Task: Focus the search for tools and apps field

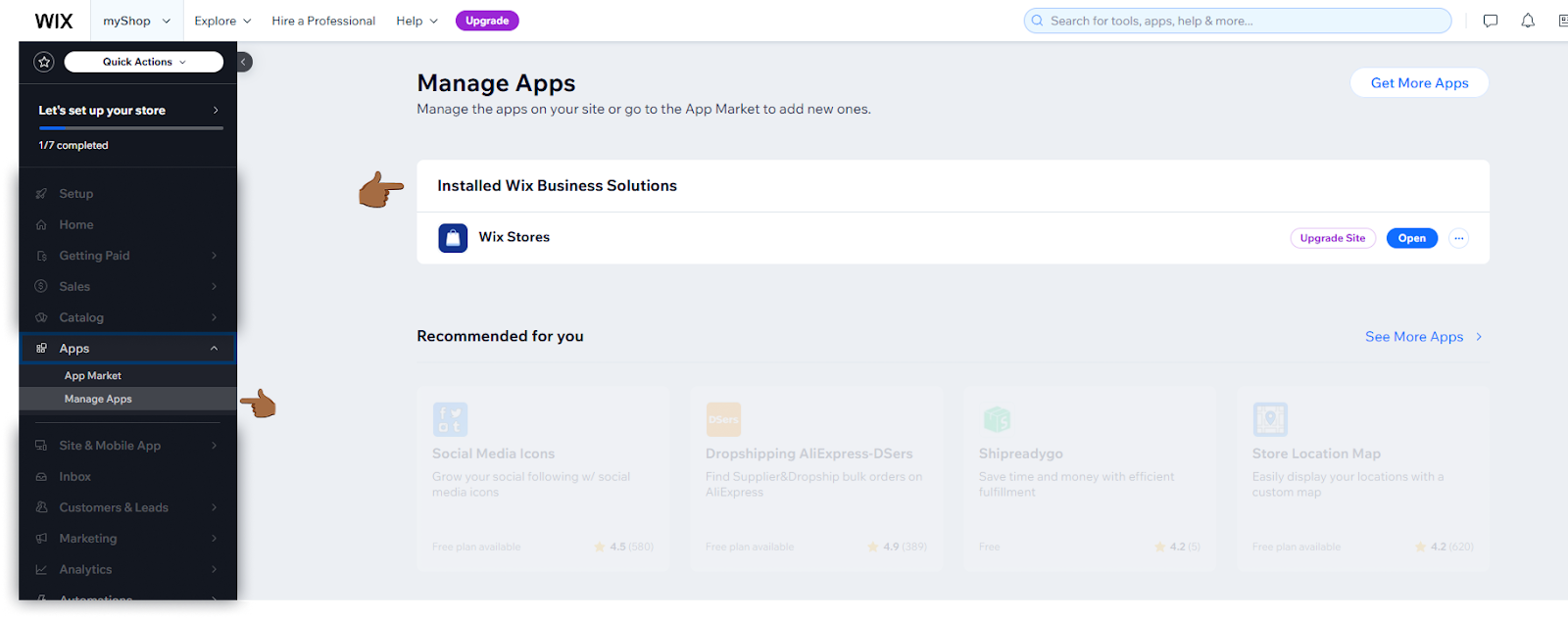Action: pyautogui.click(x=1238, y=21)
